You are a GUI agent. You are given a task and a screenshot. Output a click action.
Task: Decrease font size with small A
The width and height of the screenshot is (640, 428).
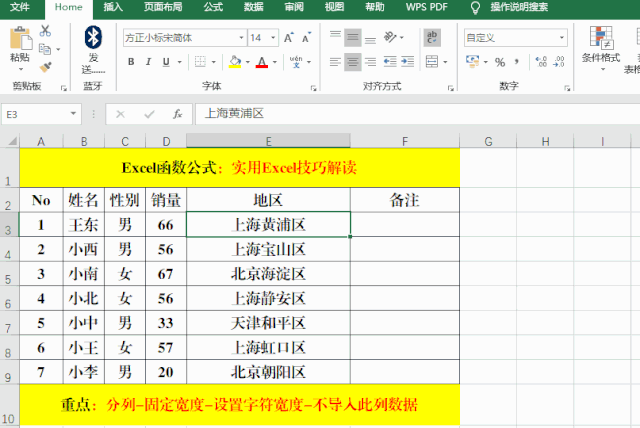[306, 38]
